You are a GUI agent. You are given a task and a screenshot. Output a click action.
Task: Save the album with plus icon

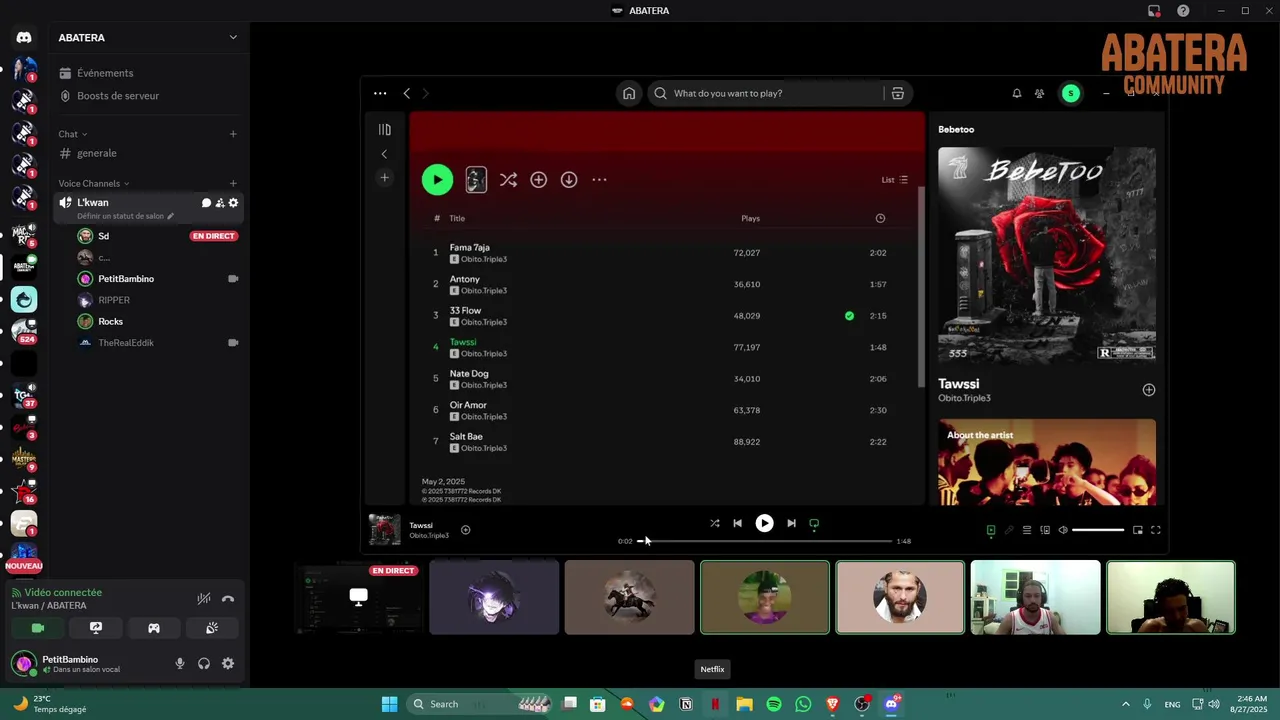[x=538, y=180]
